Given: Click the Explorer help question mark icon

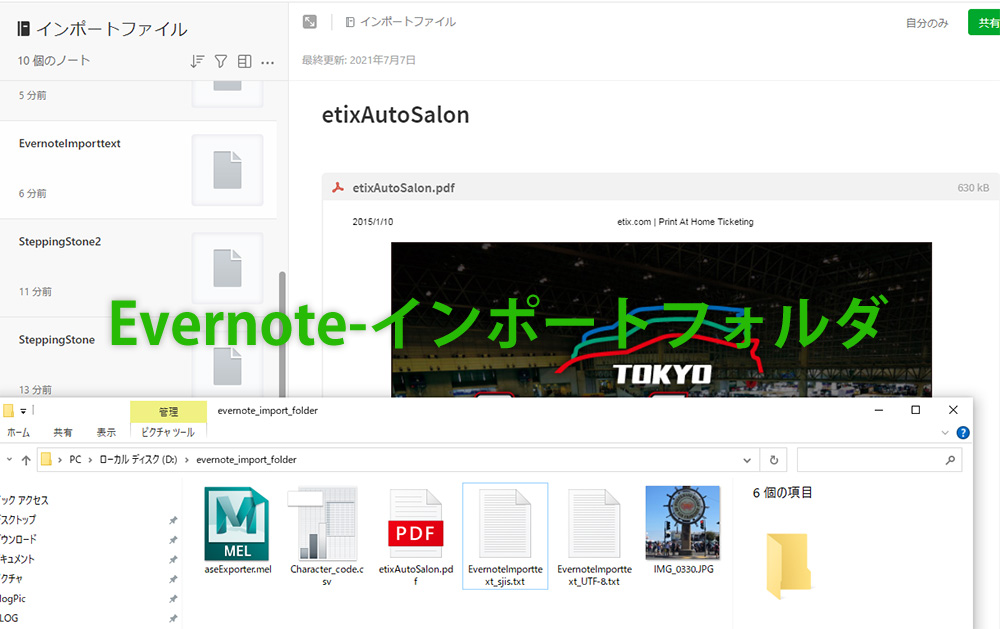Looking at the screenshot, I should (962, 433).
